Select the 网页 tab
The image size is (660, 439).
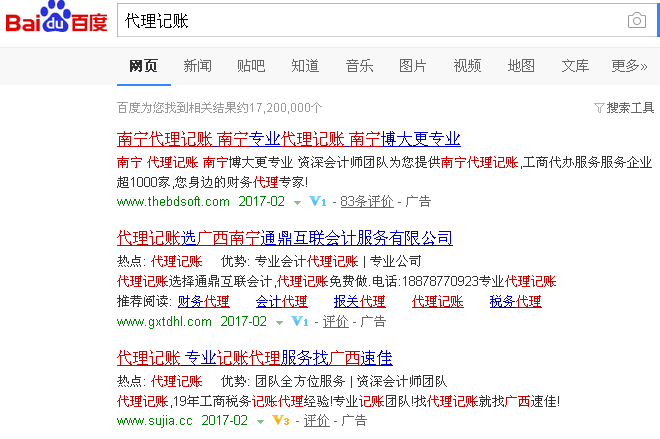point(144,66)
